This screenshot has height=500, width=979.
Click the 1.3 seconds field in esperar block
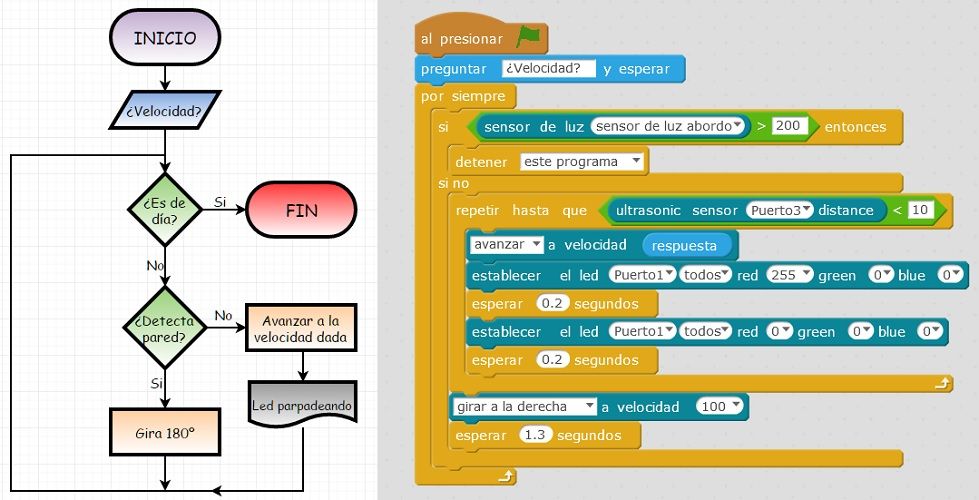tap(535, 435)
